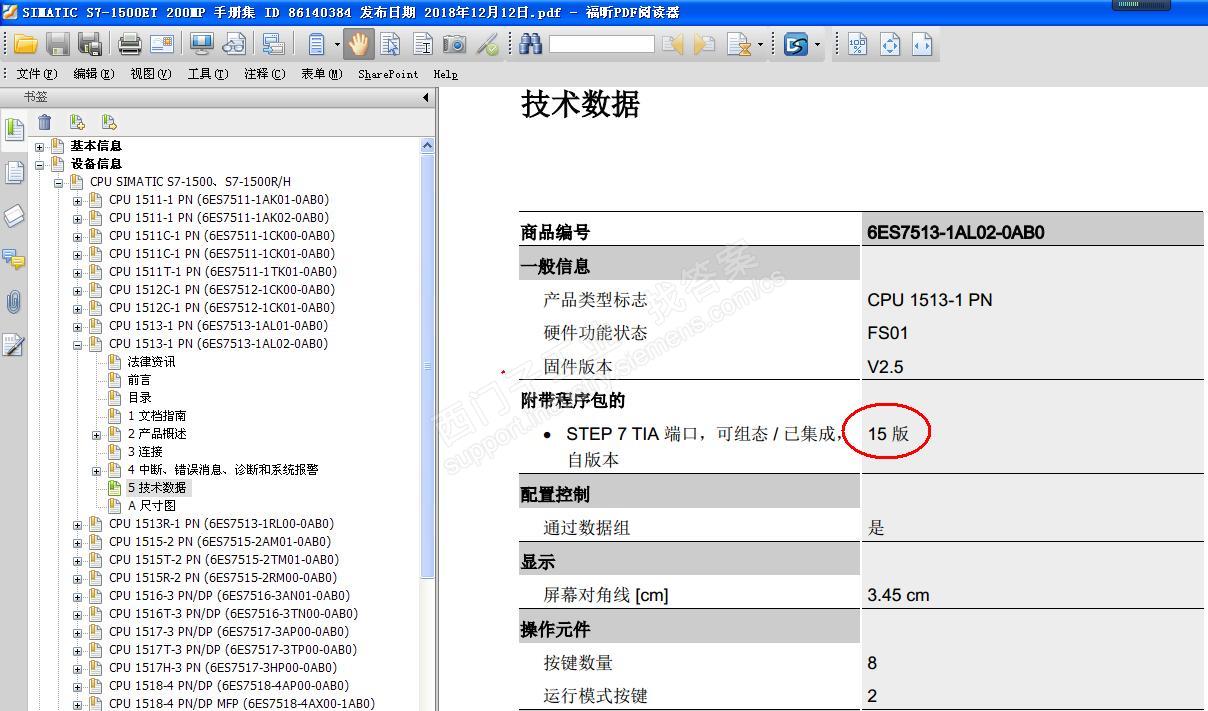Click the signatures sidebar panel icon
This screenshot has width=1208, height=711.
(x=14, y=345)
